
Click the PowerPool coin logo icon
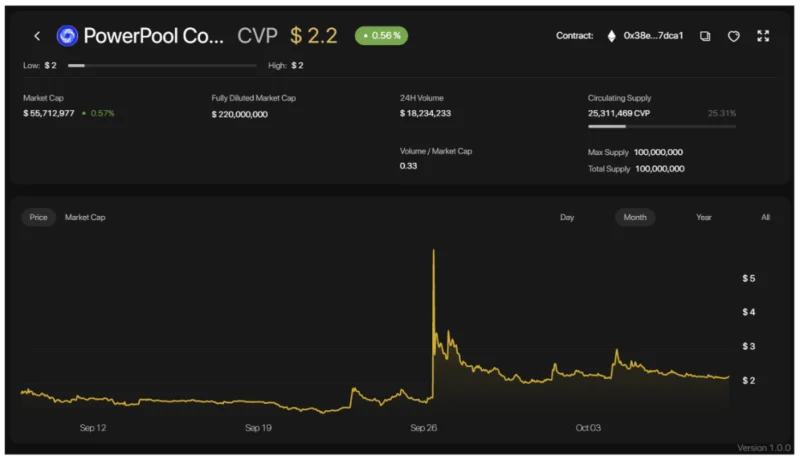click(67, 36)
